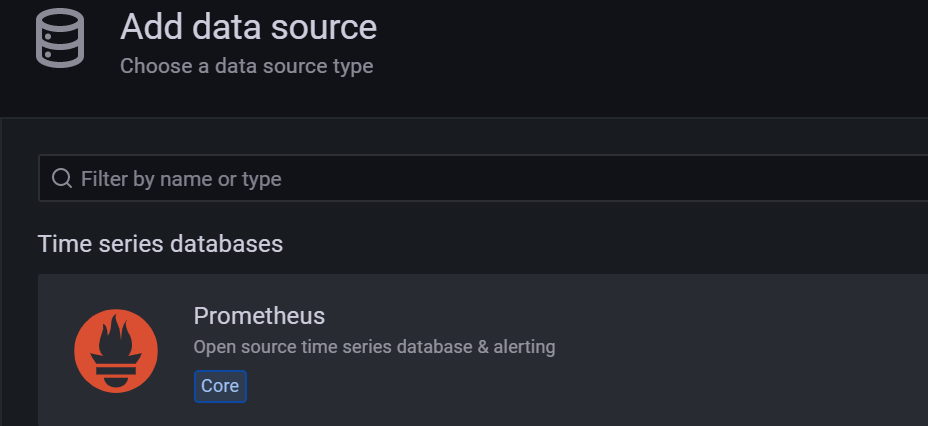The height and width of the screenshot is (426, 928).
Task: Click the Prometheus flame logo
Action: (116, 350)
